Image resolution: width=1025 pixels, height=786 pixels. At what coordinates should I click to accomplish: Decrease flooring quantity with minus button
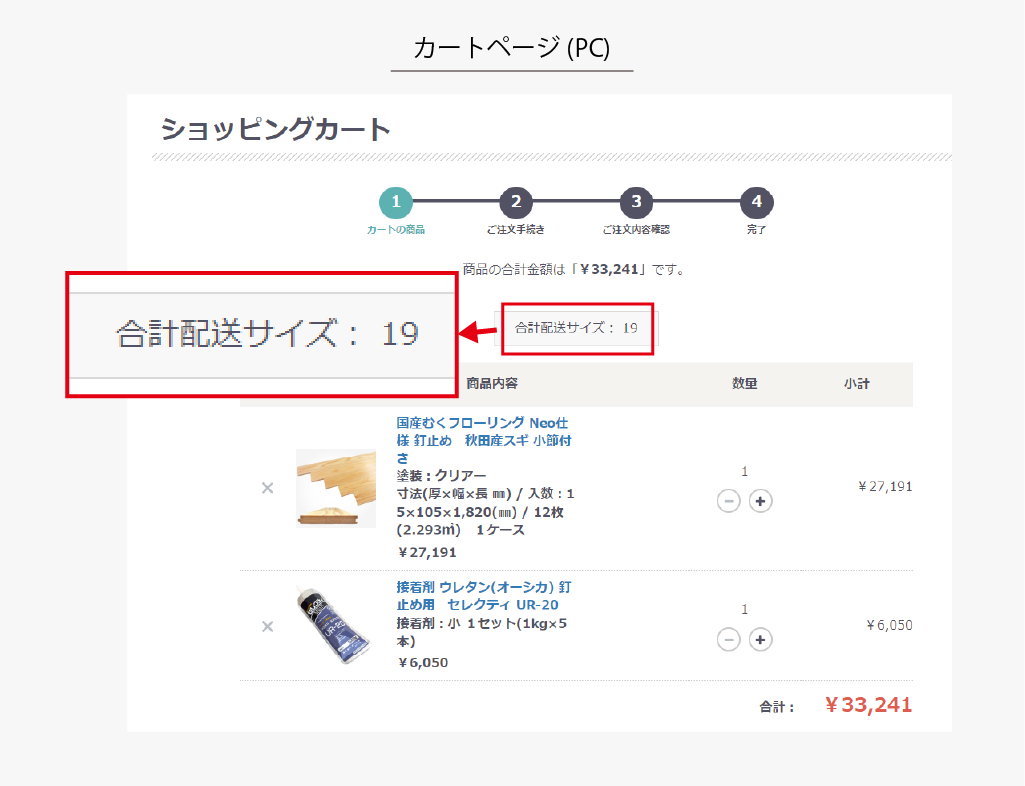[729, 501]
